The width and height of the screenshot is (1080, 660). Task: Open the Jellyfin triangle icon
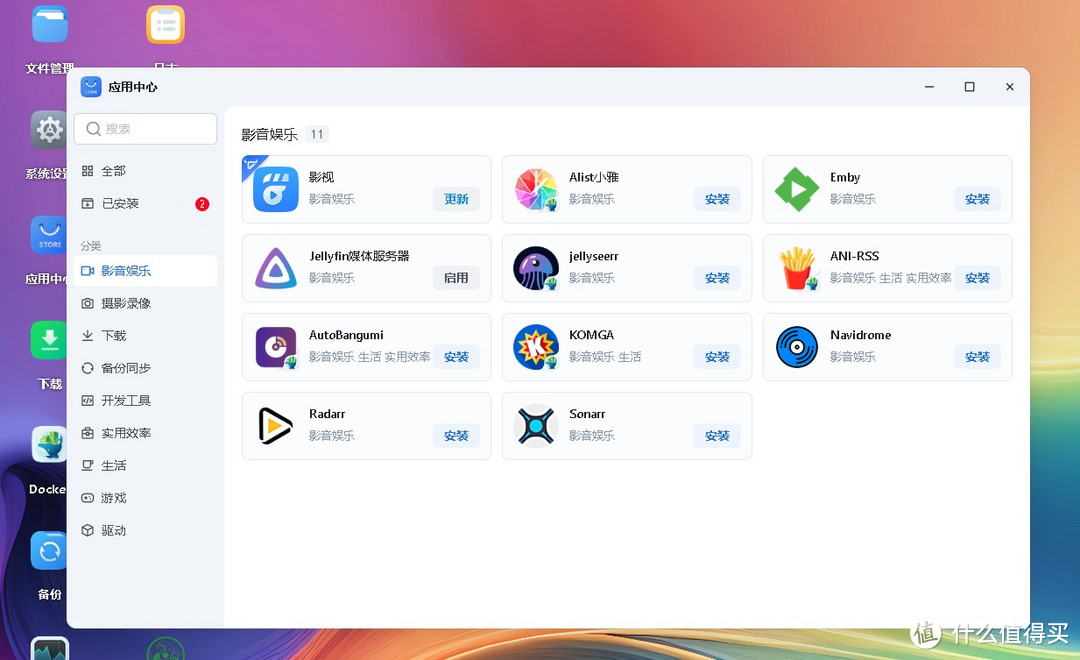pos(276,268)
